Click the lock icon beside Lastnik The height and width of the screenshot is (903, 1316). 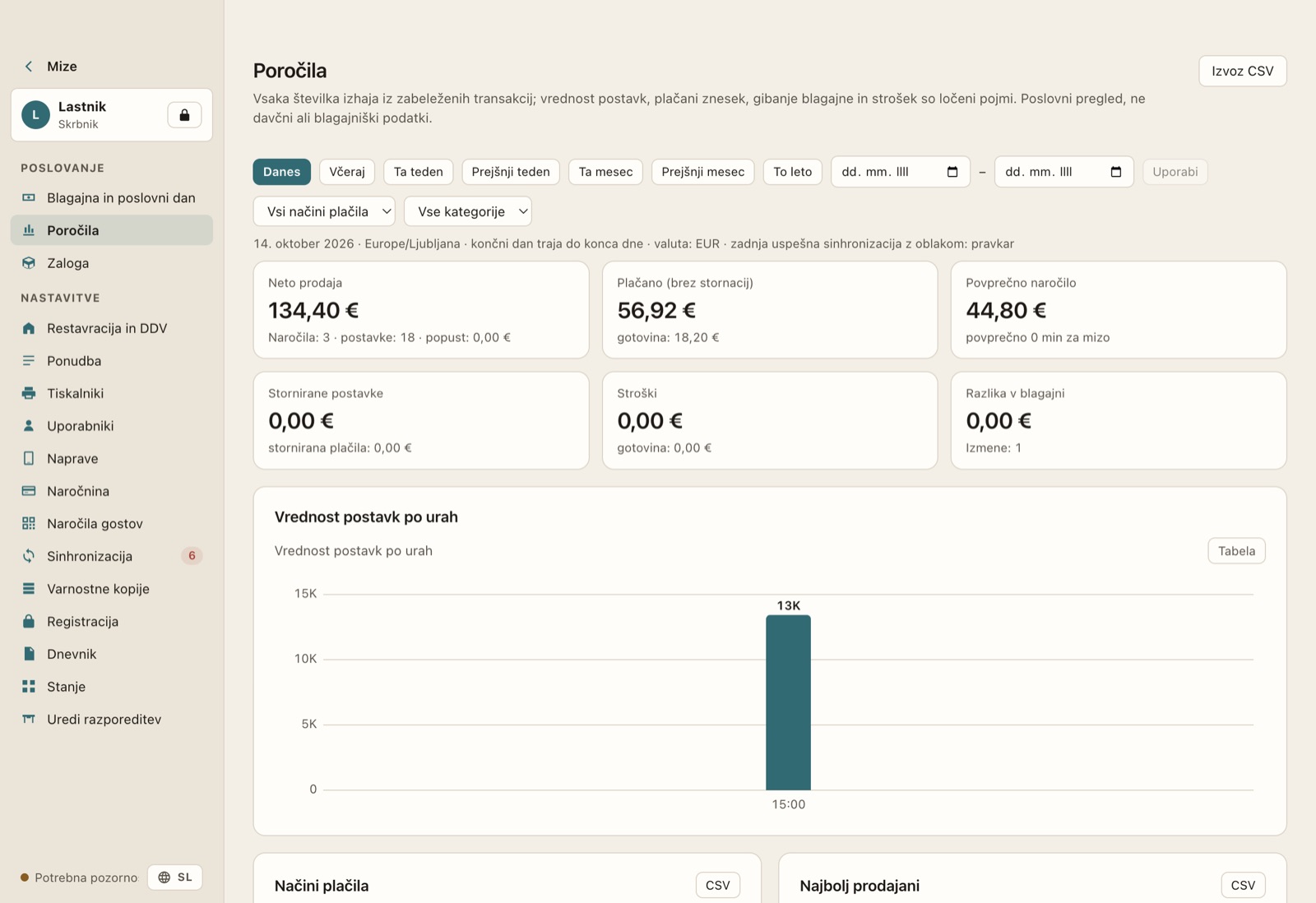pyautogui.click(x=184, y=115)
